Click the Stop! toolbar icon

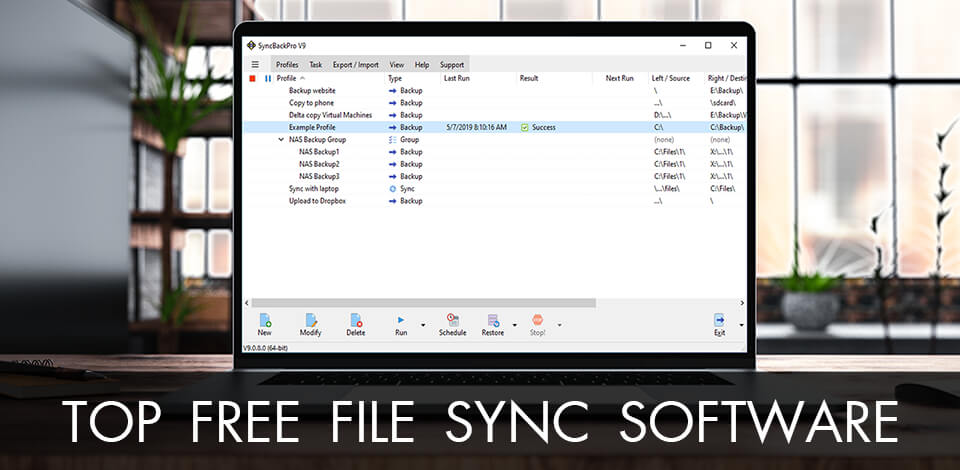tap(538, 320)
